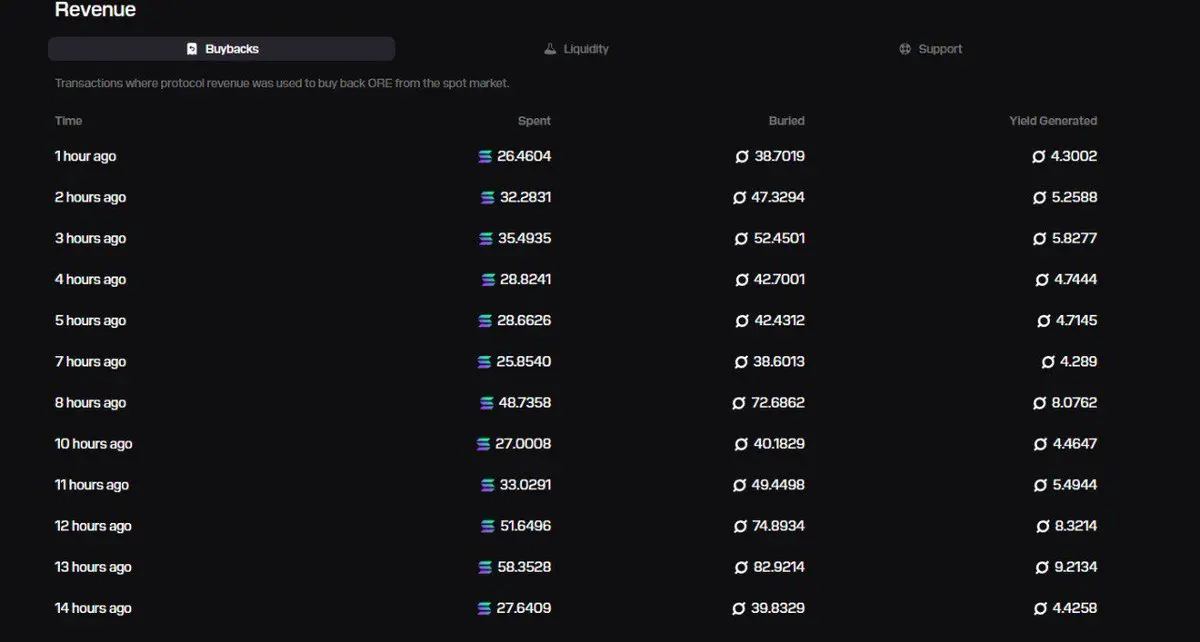Open the '1 hour ago' transaction

[x=85, y=157]
